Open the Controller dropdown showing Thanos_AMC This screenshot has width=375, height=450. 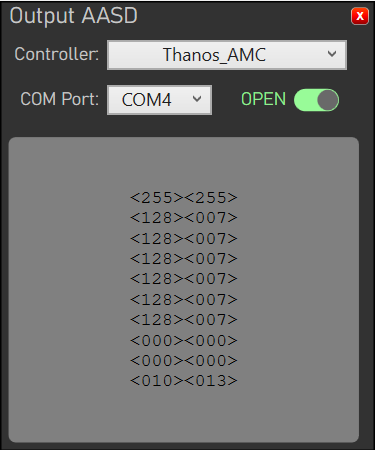click(x=227, y=55)
